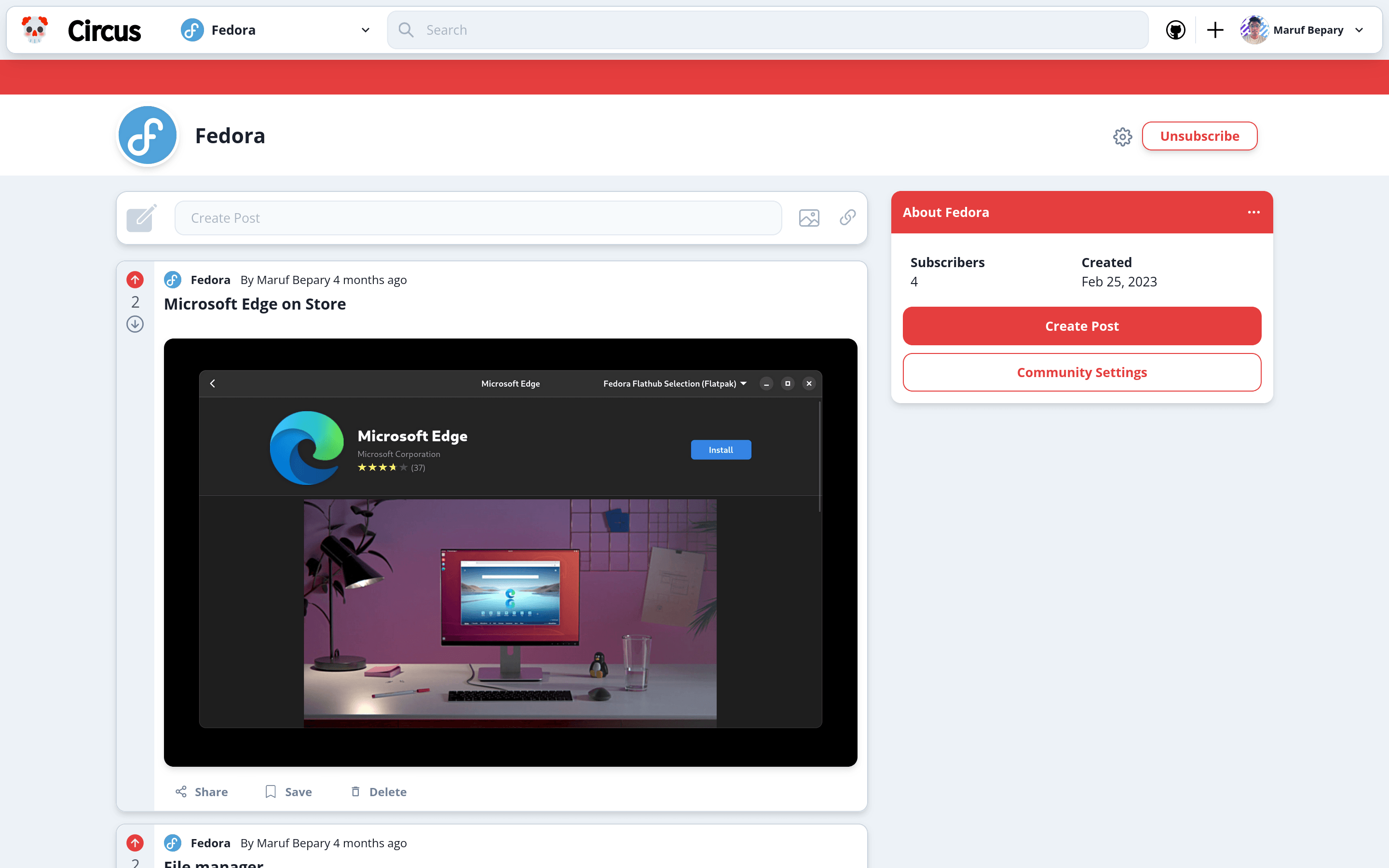Share the Microsoft Edge post

pos(202,792)
